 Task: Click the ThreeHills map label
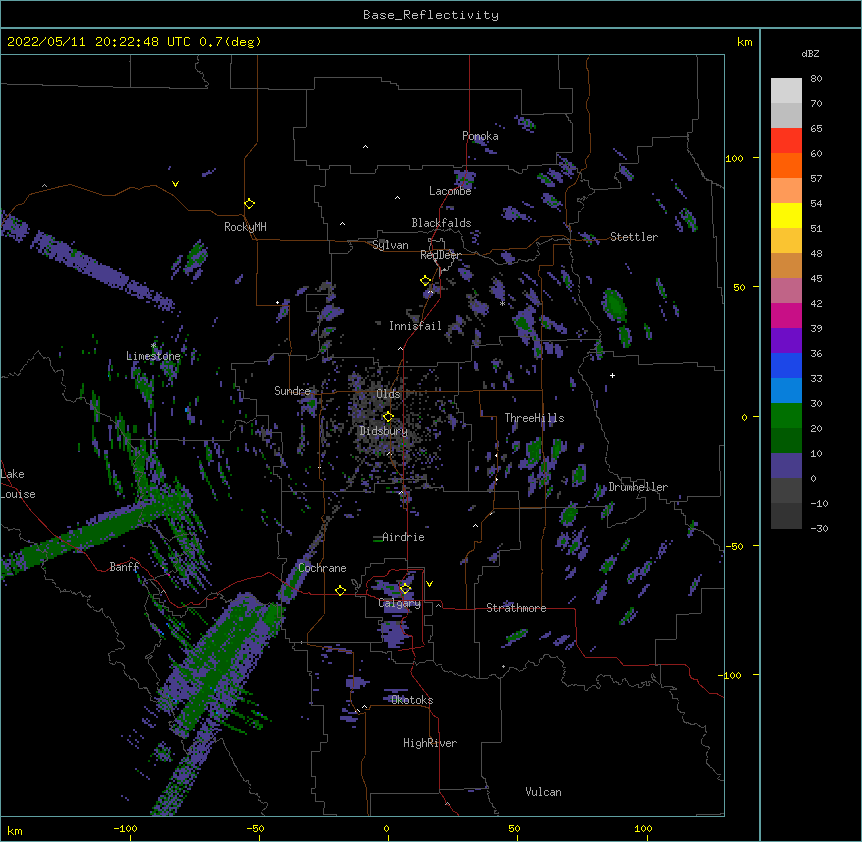(534, 418)
